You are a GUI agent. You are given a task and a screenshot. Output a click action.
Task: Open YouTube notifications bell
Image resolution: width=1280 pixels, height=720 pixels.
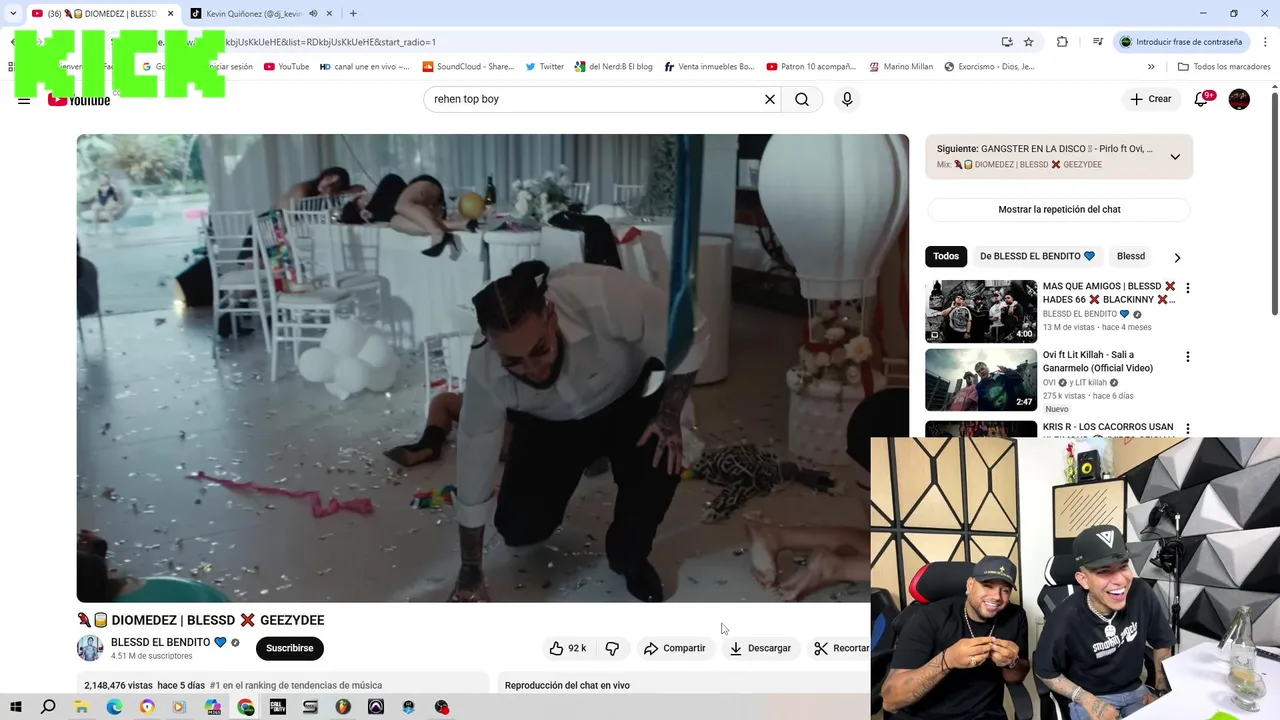point(1202,99)
